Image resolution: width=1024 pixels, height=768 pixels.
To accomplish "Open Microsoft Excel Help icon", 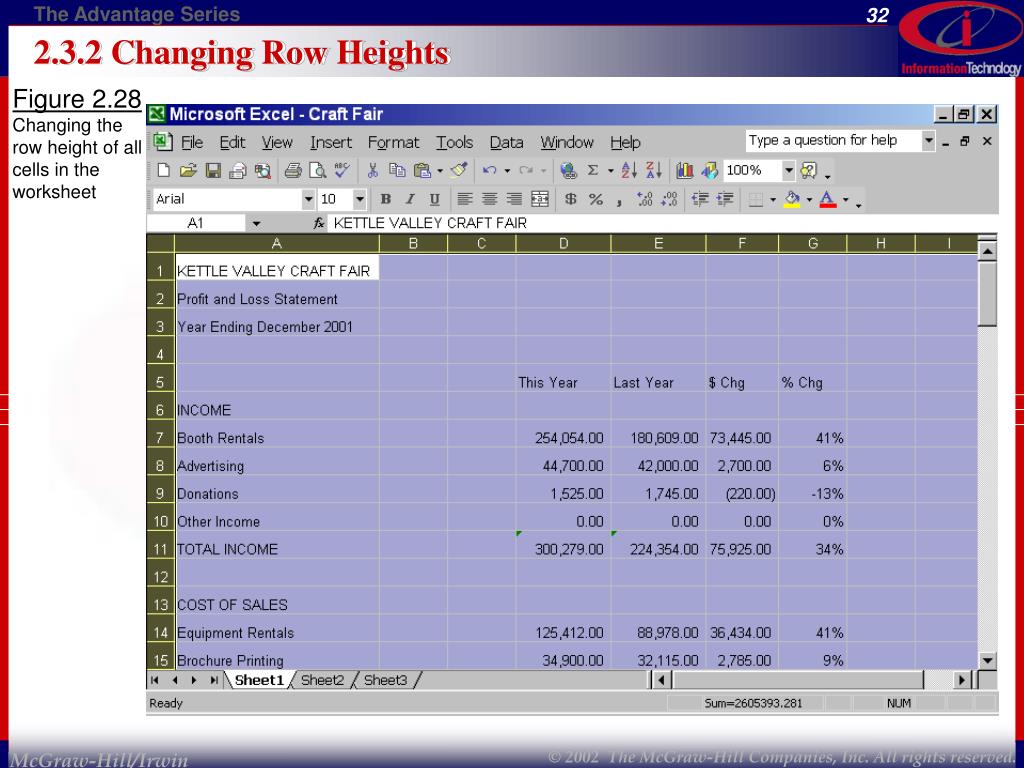I will [x=808, y=171].
